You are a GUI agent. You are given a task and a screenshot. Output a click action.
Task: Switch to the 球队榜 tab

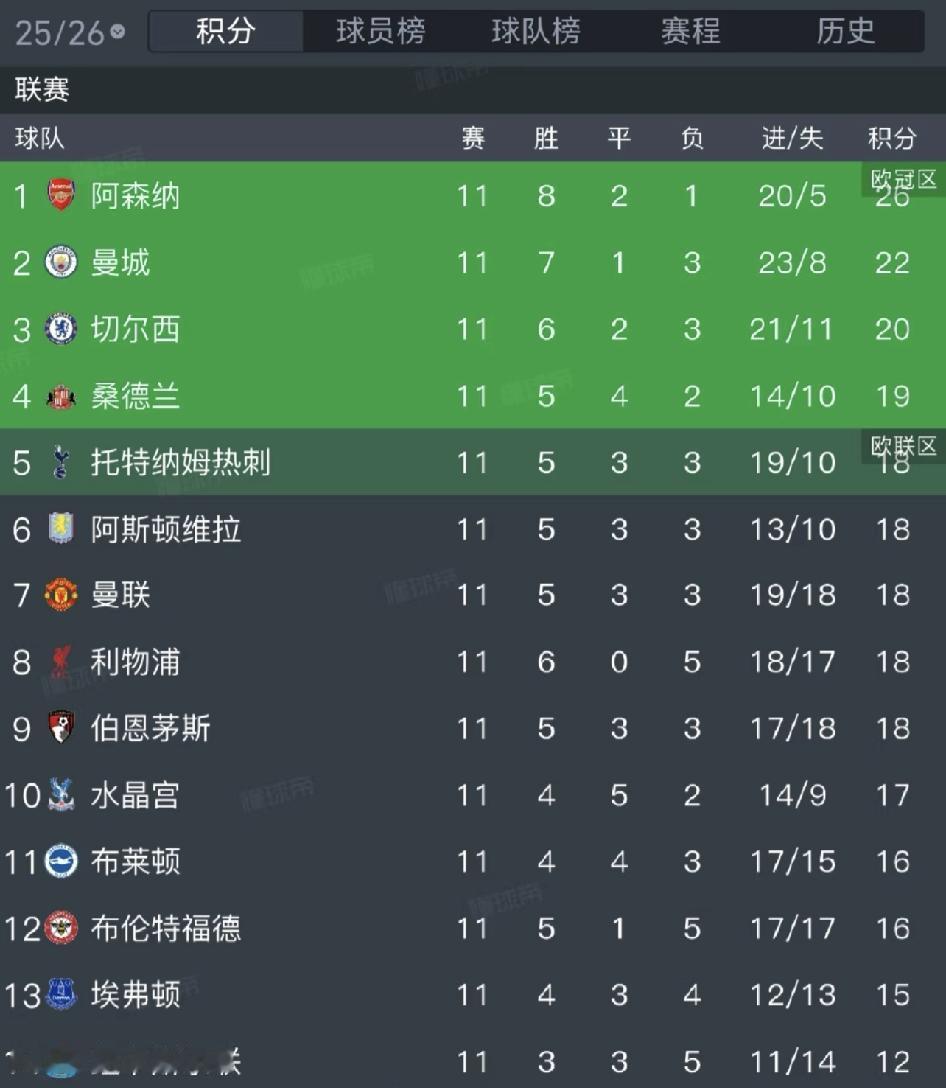[535, 32]
